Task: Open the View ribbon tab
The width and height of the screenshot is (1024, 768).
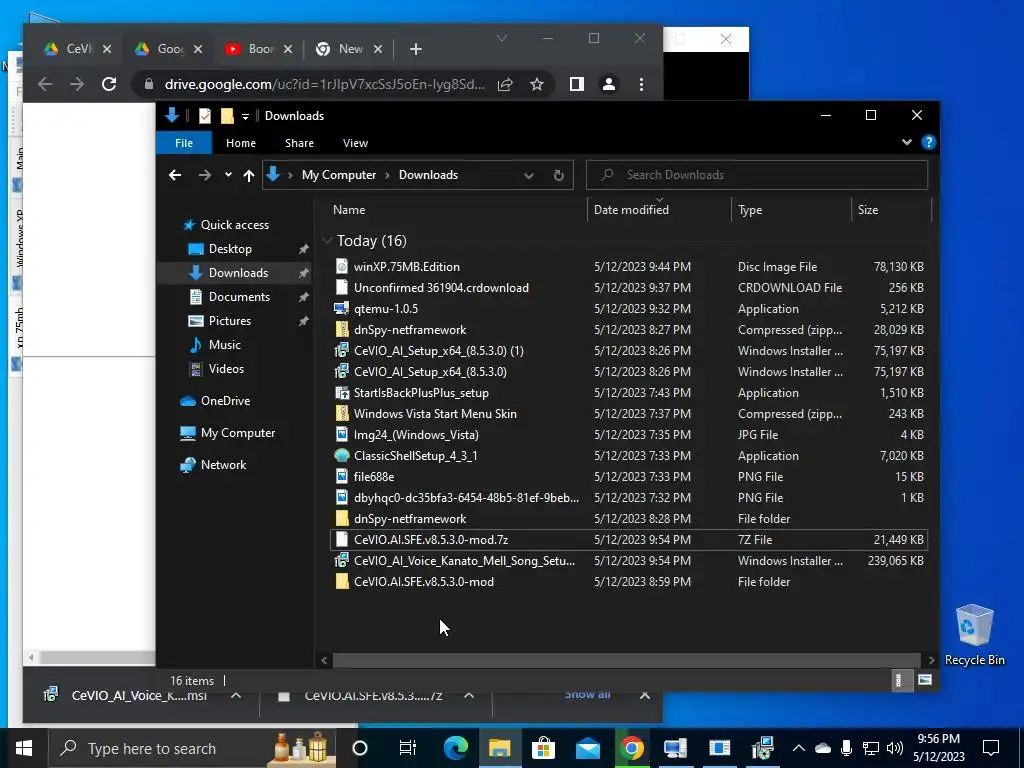Action: [355, 143]
